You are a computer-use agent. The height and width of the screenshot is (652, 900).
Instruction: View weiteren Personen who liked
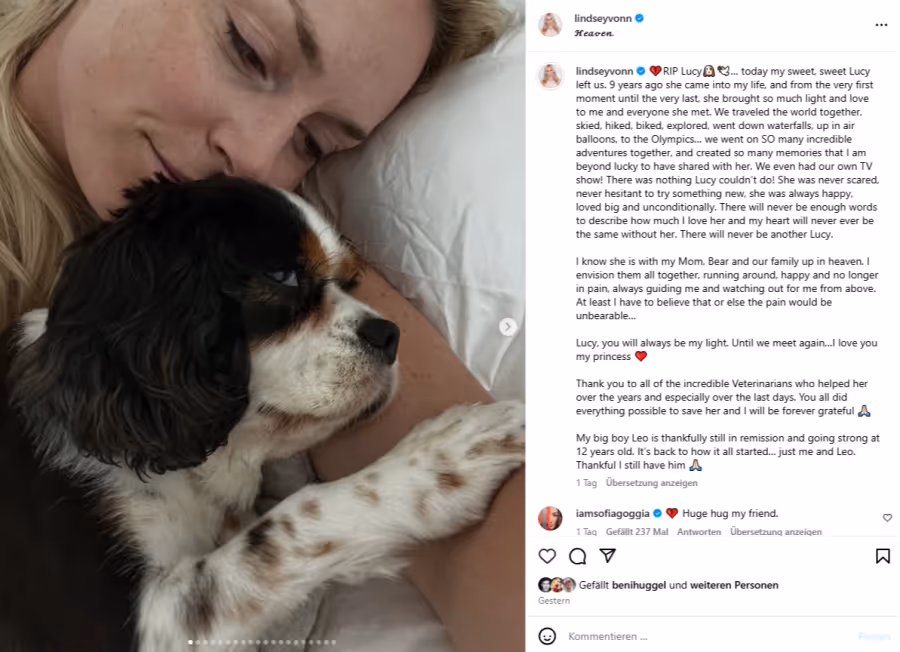pyautogui.click(x=734, y=585)
